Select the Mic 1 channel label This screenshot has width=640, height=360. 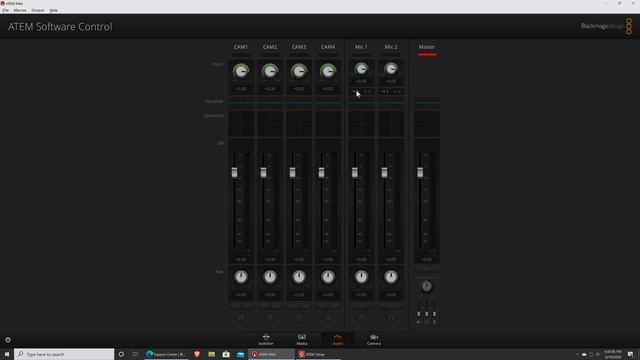click(361, 47)
